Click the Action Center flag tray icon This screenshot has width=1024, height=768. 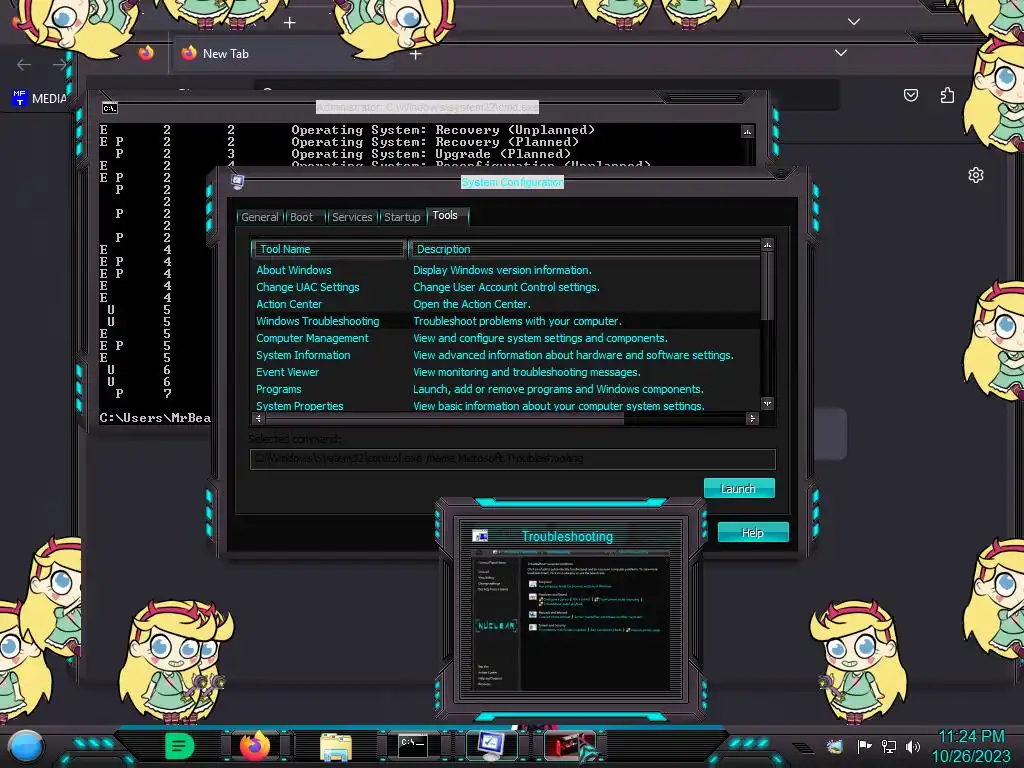(x=864, y=746)
